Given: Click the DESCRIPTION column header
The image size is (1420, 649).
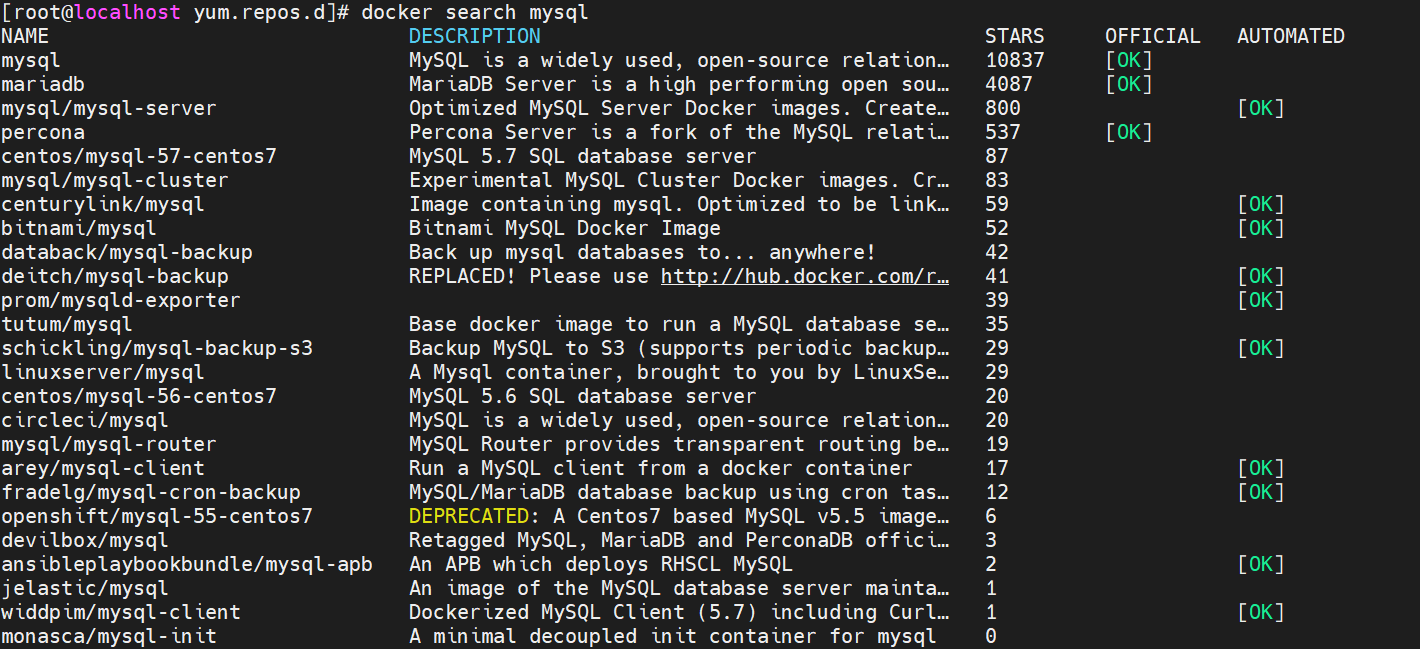Looking at the screenshot, I should click(x=474, y=36).
